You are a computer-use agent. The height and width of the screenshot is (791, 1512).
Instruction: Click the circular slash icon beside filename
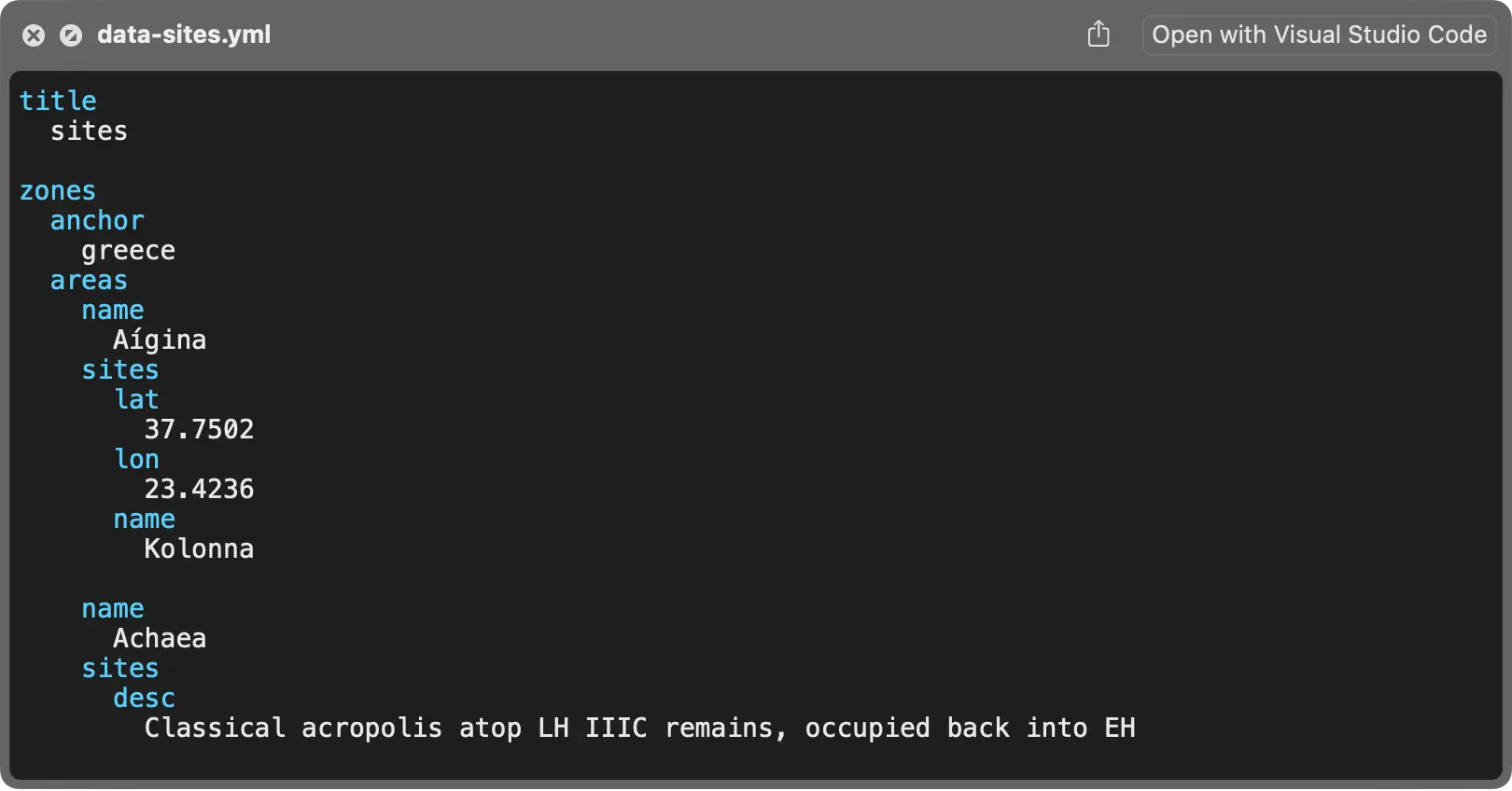tap(71, 35)
